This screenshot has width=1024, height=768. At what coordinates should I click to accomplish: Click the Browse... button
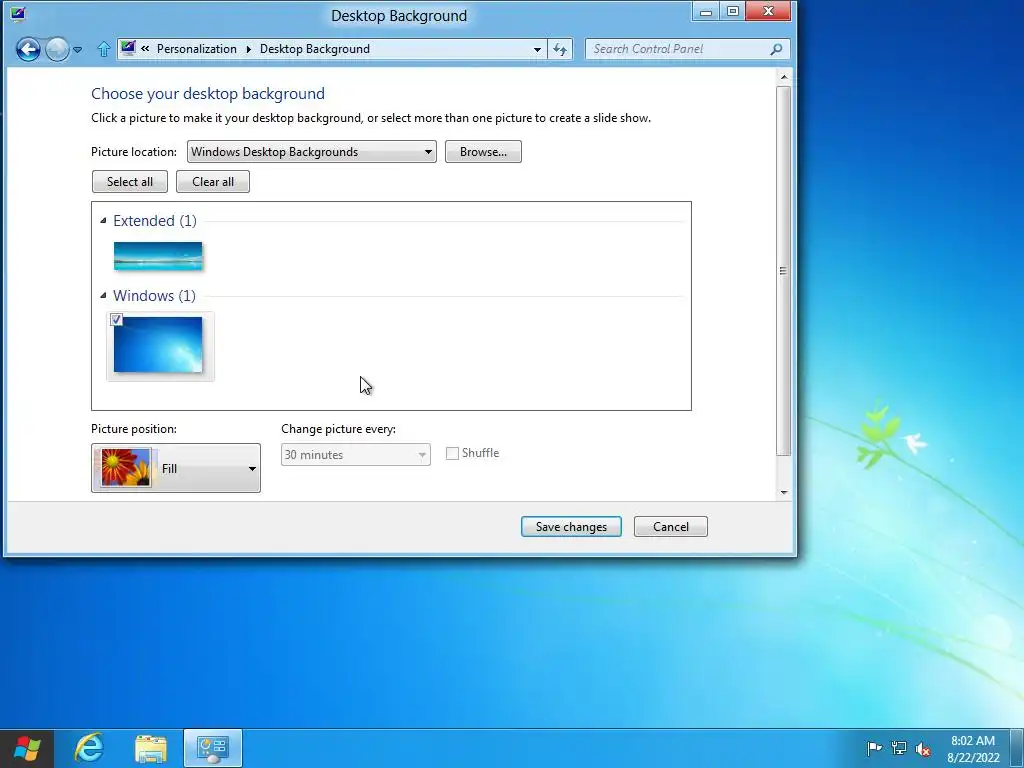483,152
